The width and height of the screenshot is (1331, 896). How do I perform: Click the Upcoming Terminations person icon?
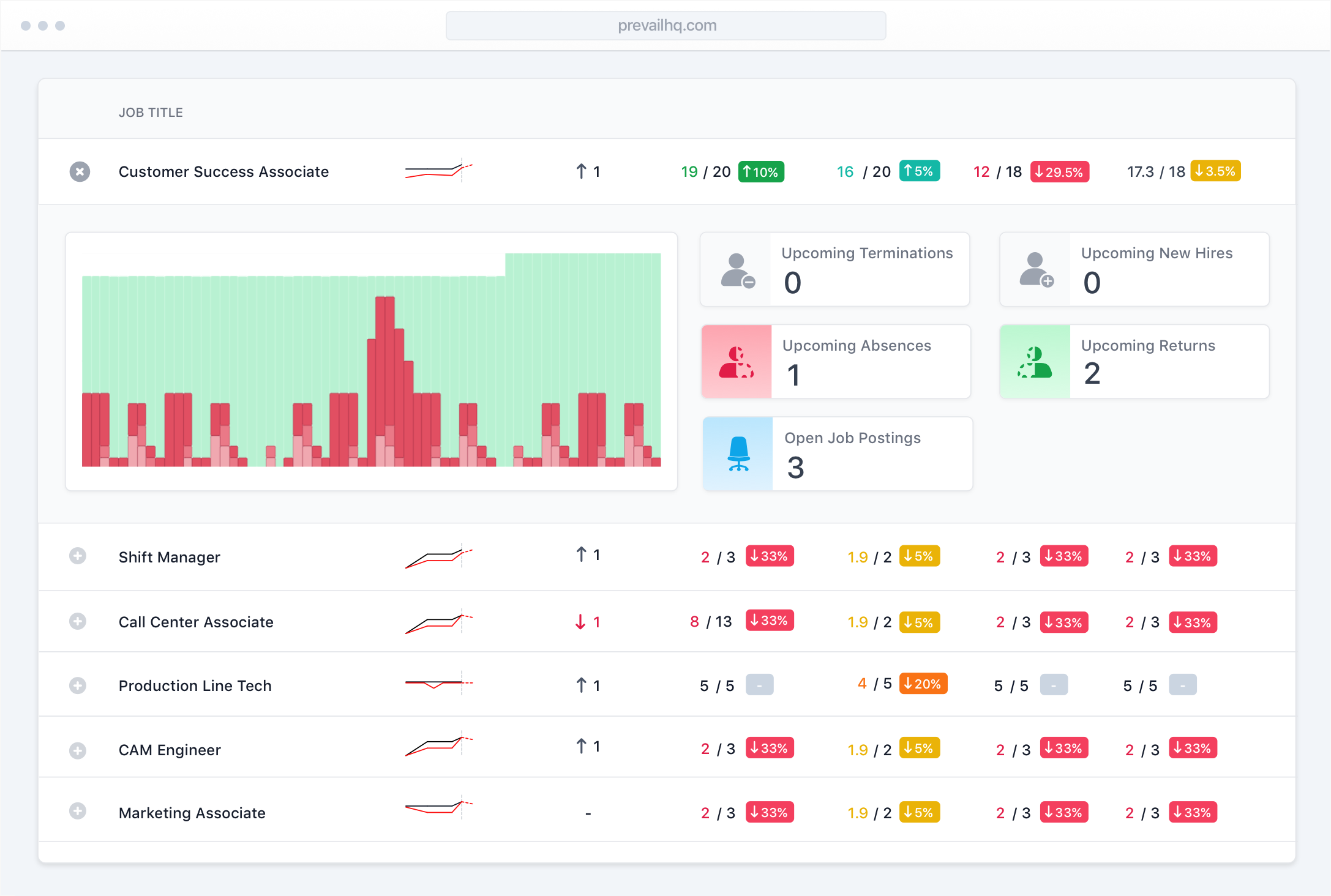737,270
